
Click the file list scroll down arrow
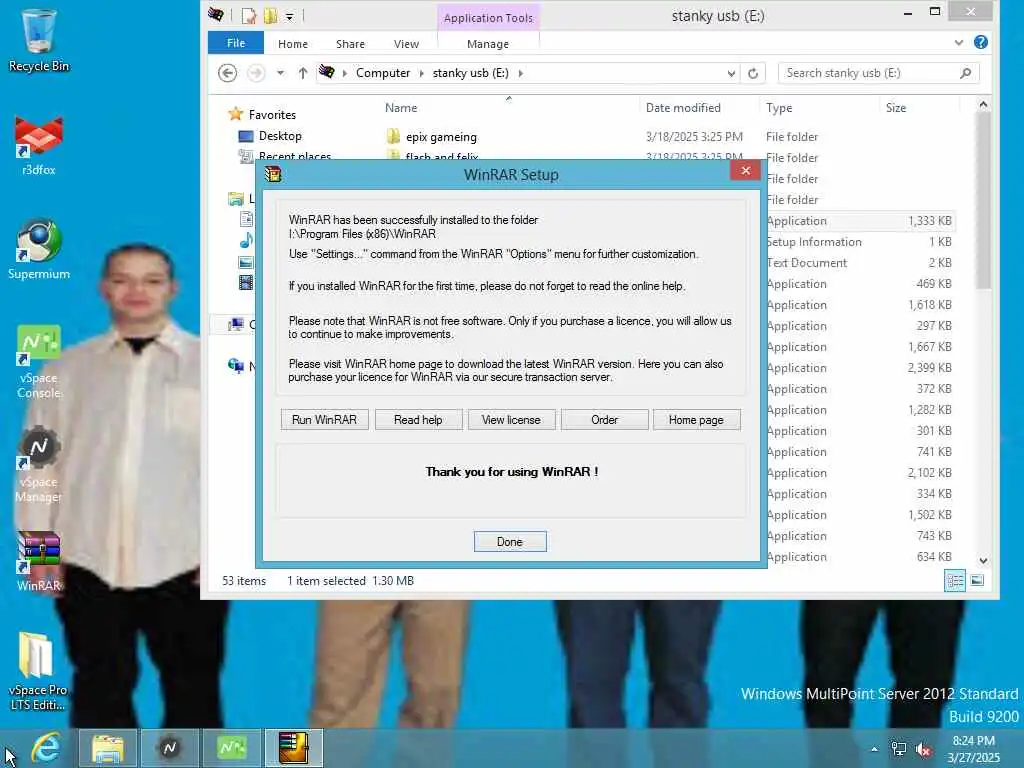point(984,561)
